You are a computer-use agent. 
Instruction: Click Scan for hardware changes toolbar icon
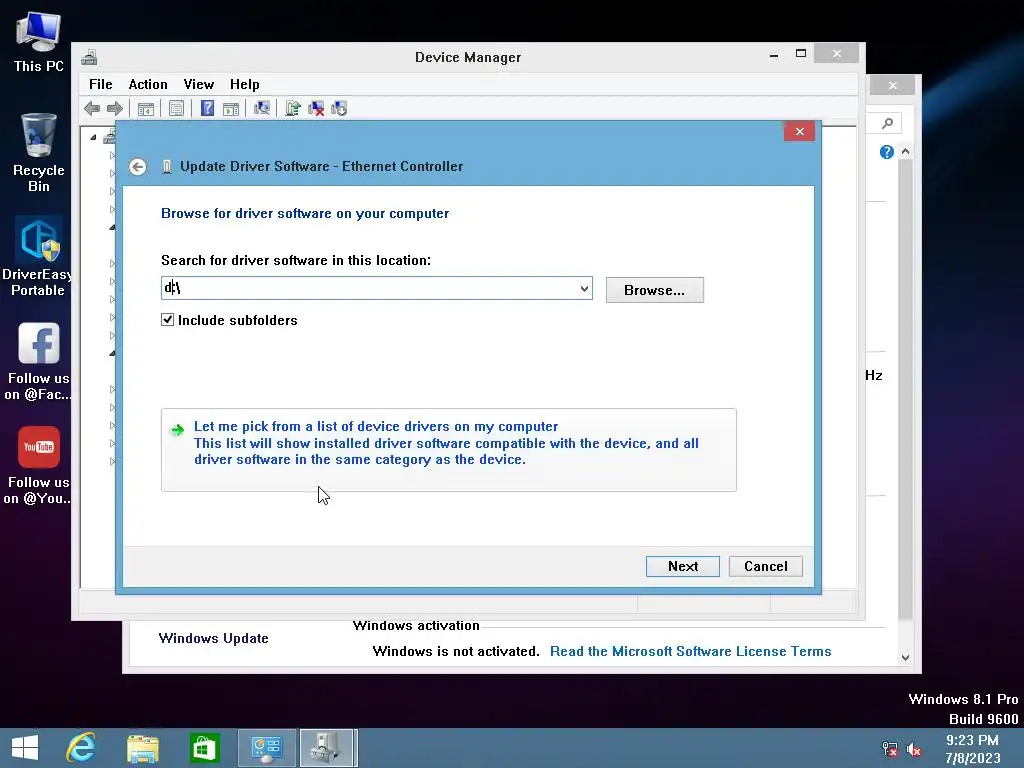tap(262, 108)
